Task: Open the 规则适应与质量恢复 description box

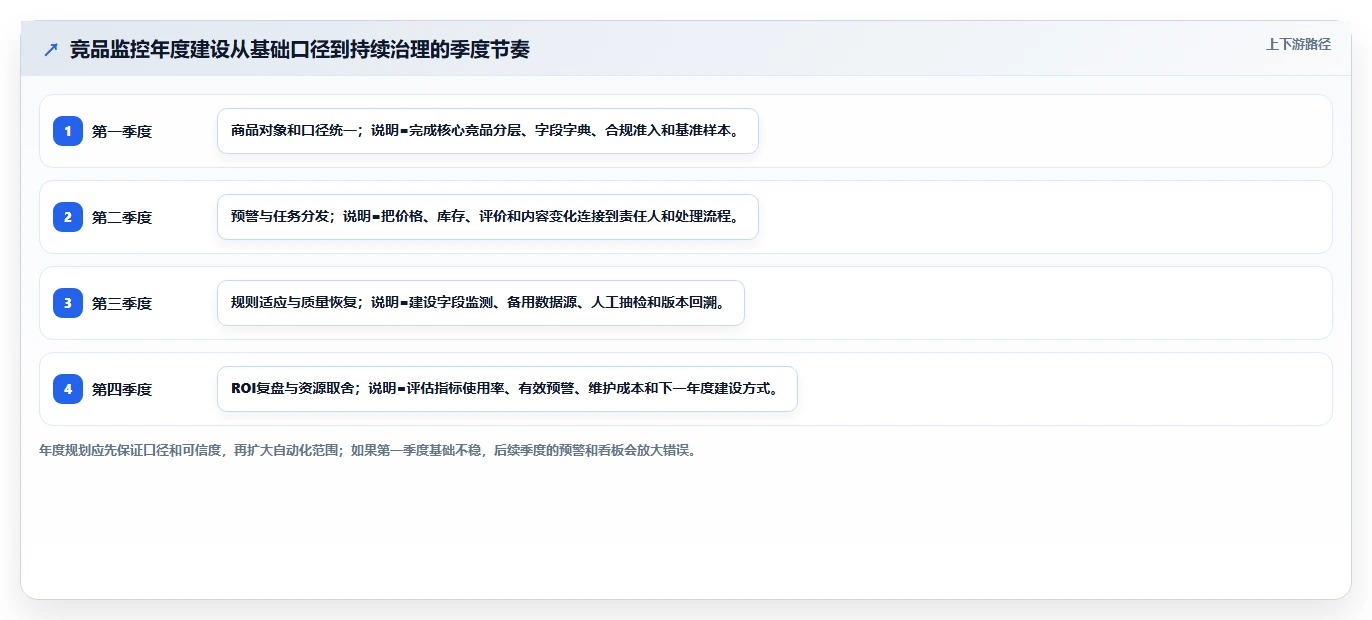Action: coord(481,303)
